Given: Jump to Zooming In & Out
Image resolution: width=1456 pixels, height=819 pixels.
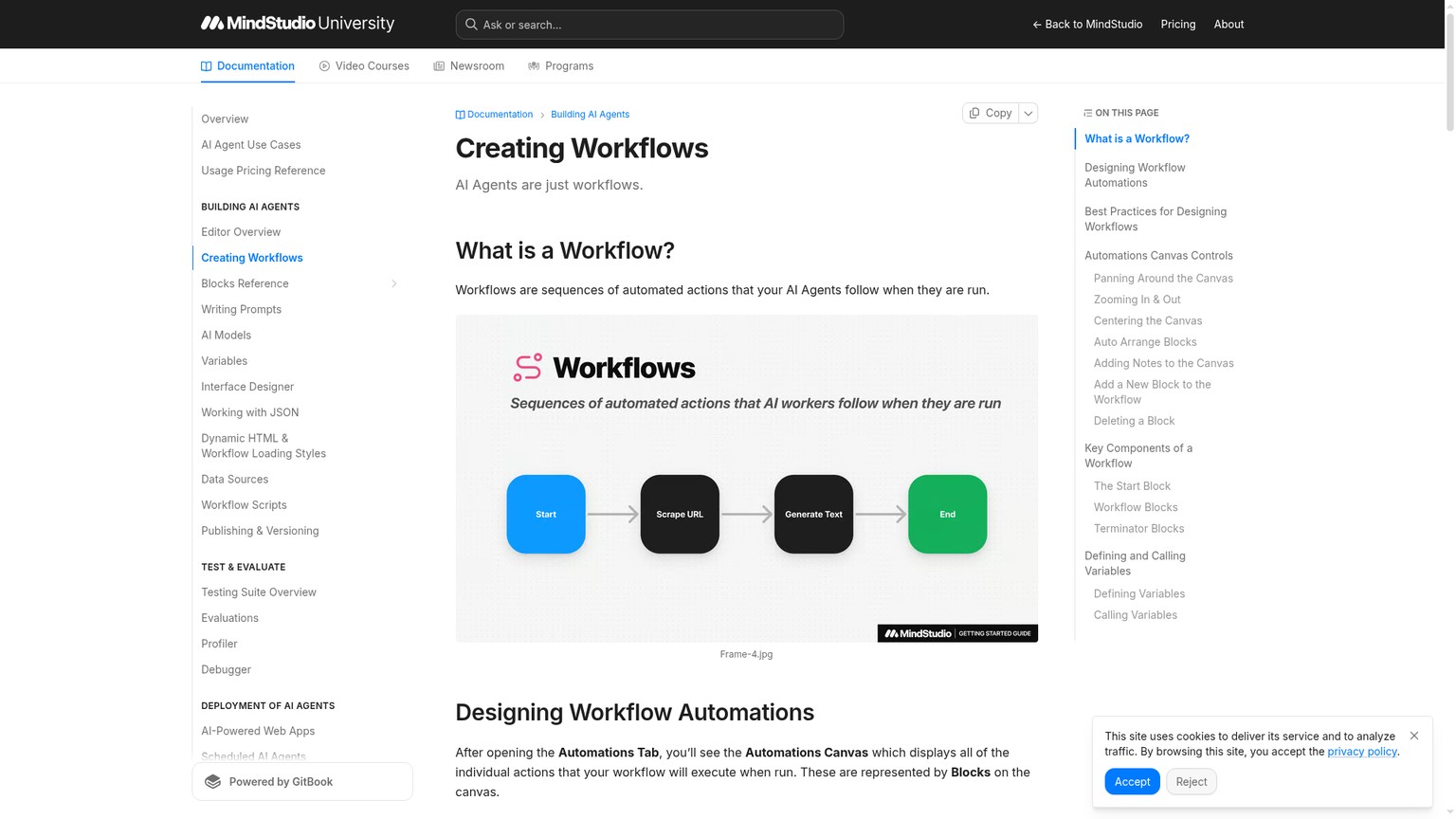Looking at the screenshot, I should [x=1137, y=300].
